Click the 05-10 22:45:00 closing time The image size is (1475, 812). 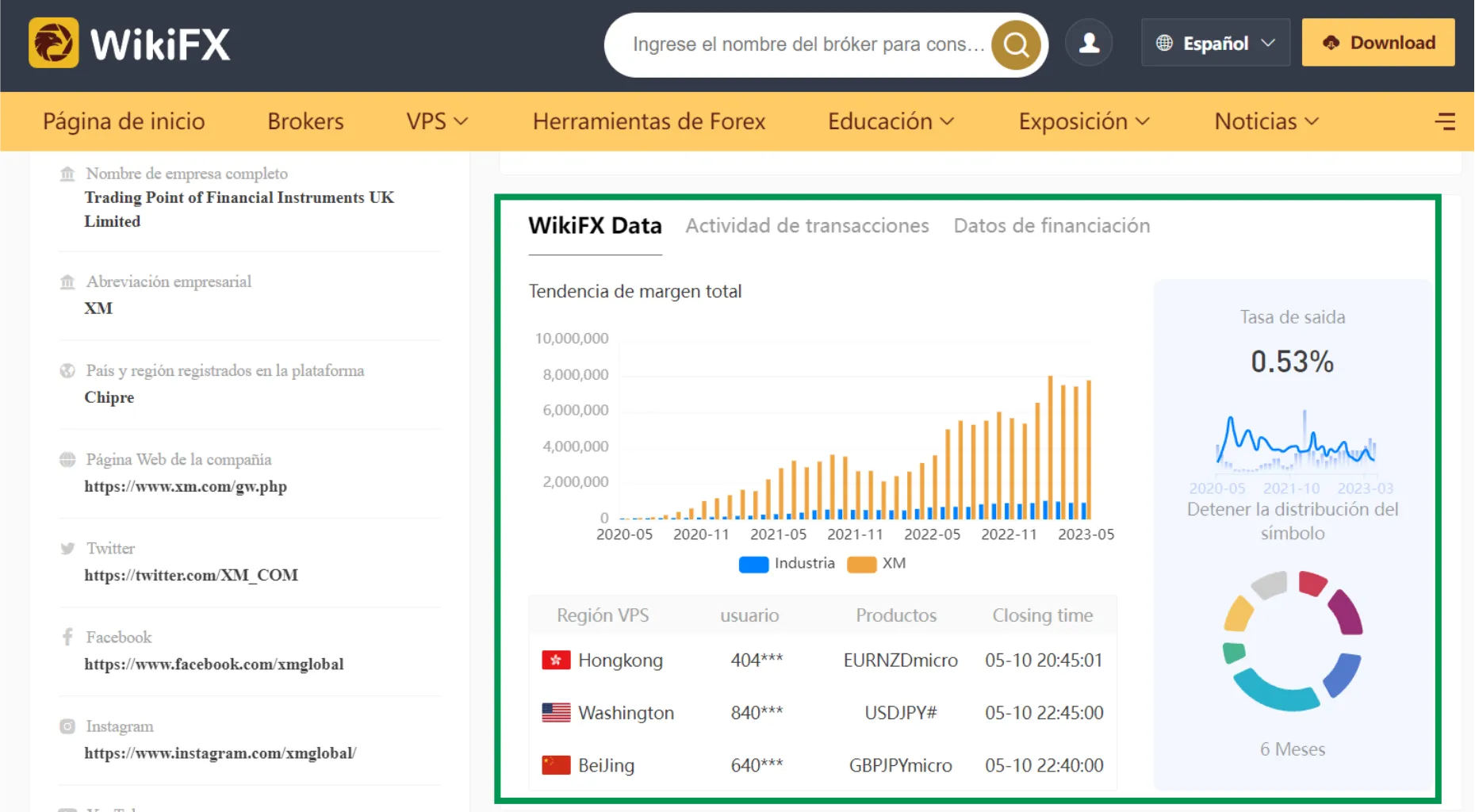click(1044, 712)
